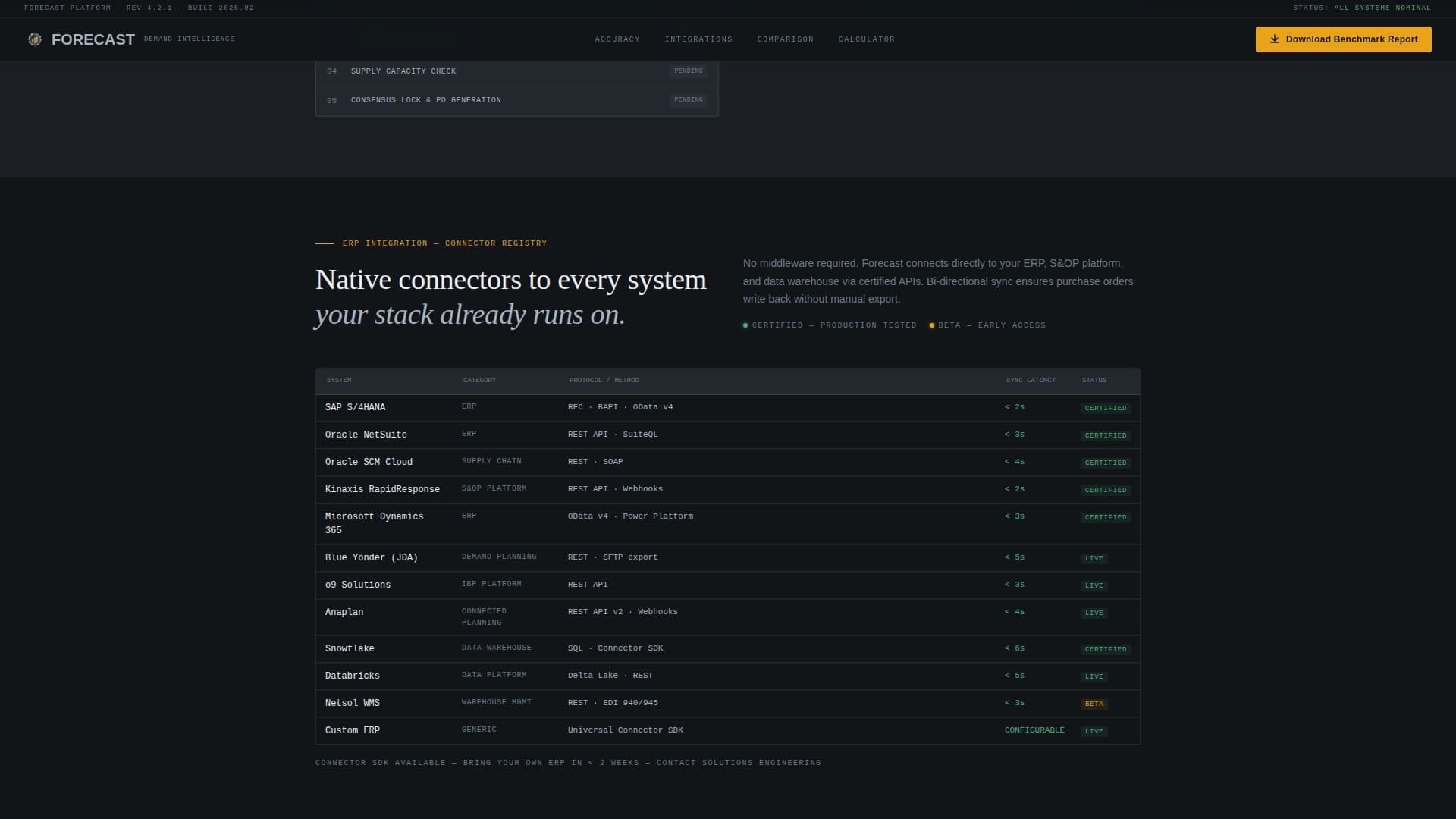Click SUPPLY CHAIN category for Oracle SCM
Viewport: 1456px width, 819px height.
(x=491, y=461)
